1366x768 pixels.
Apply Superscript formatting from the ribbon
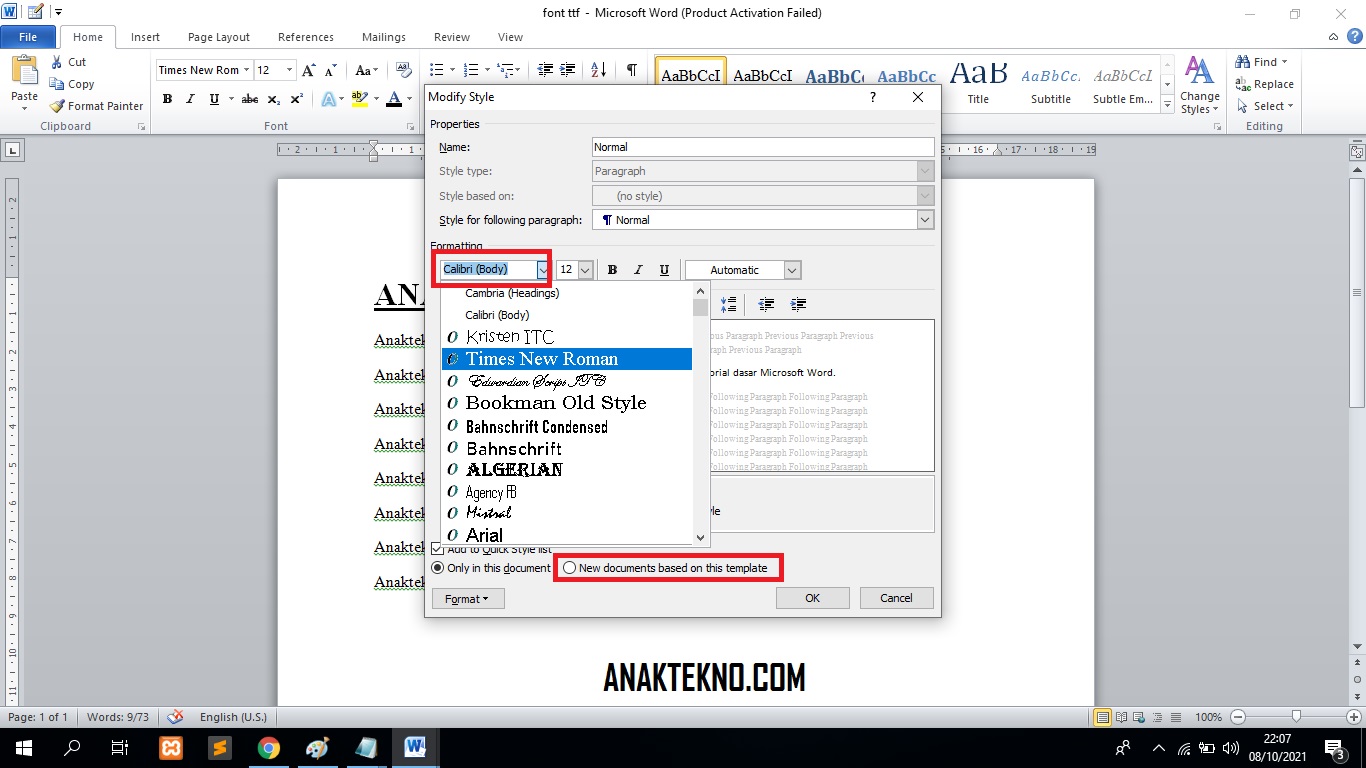pyautogui.click(x=297, y=99)
